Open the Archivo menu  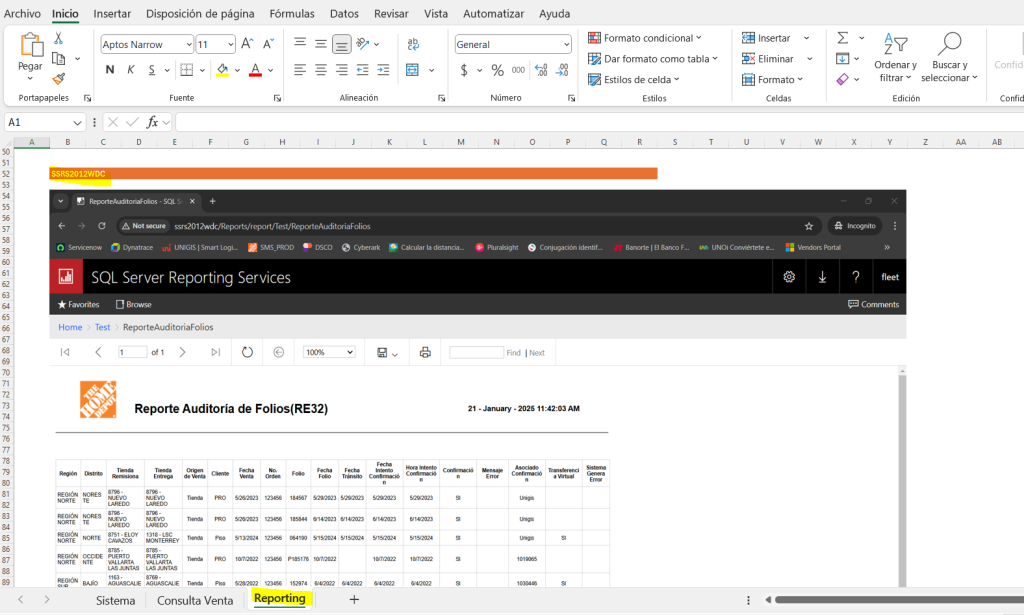[x=22, y=14]
